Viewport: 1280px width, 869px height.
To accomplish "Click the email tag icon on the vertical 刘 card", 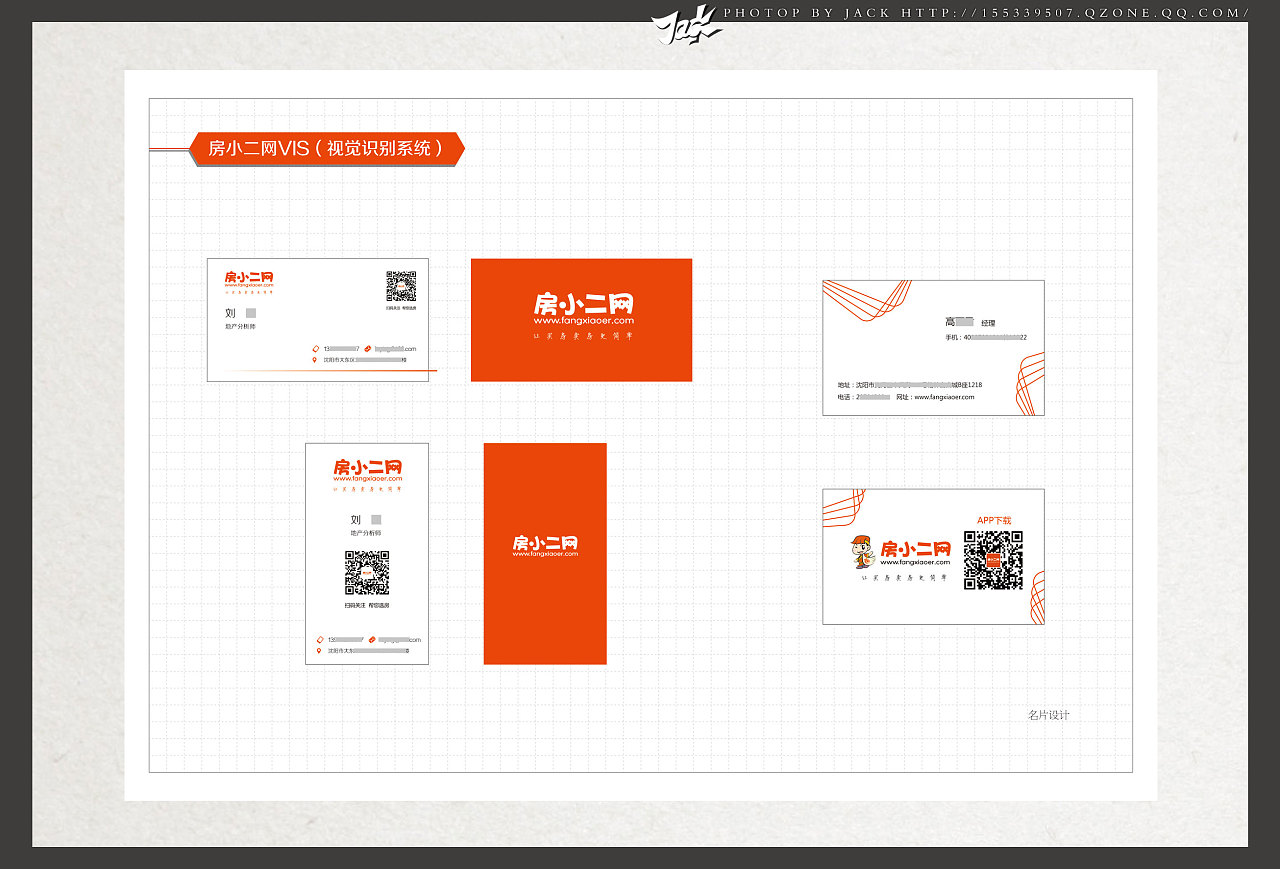I will [372, 640].
